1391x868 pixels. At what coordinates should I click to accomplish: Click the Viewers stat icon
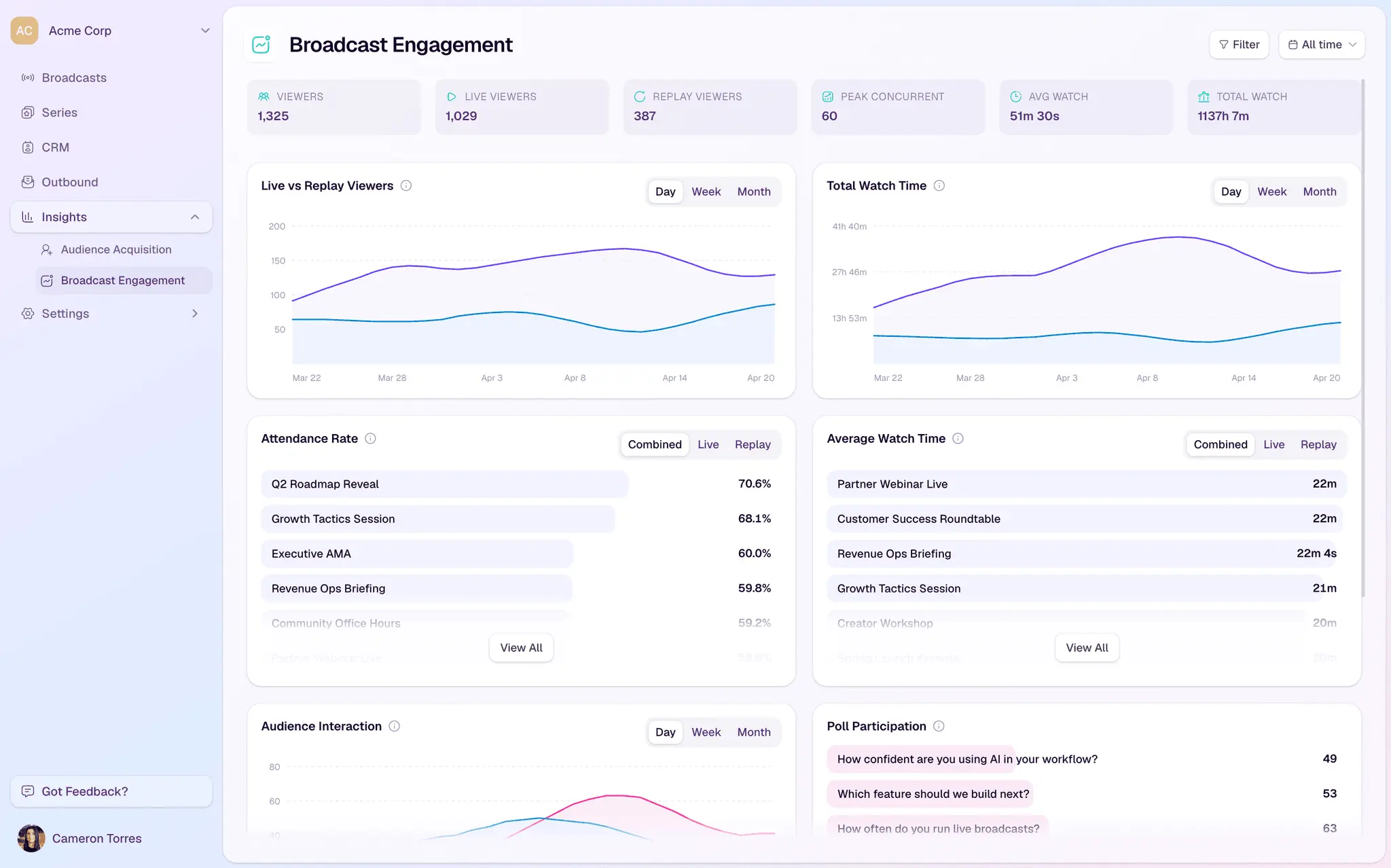[x=264, y=96]
